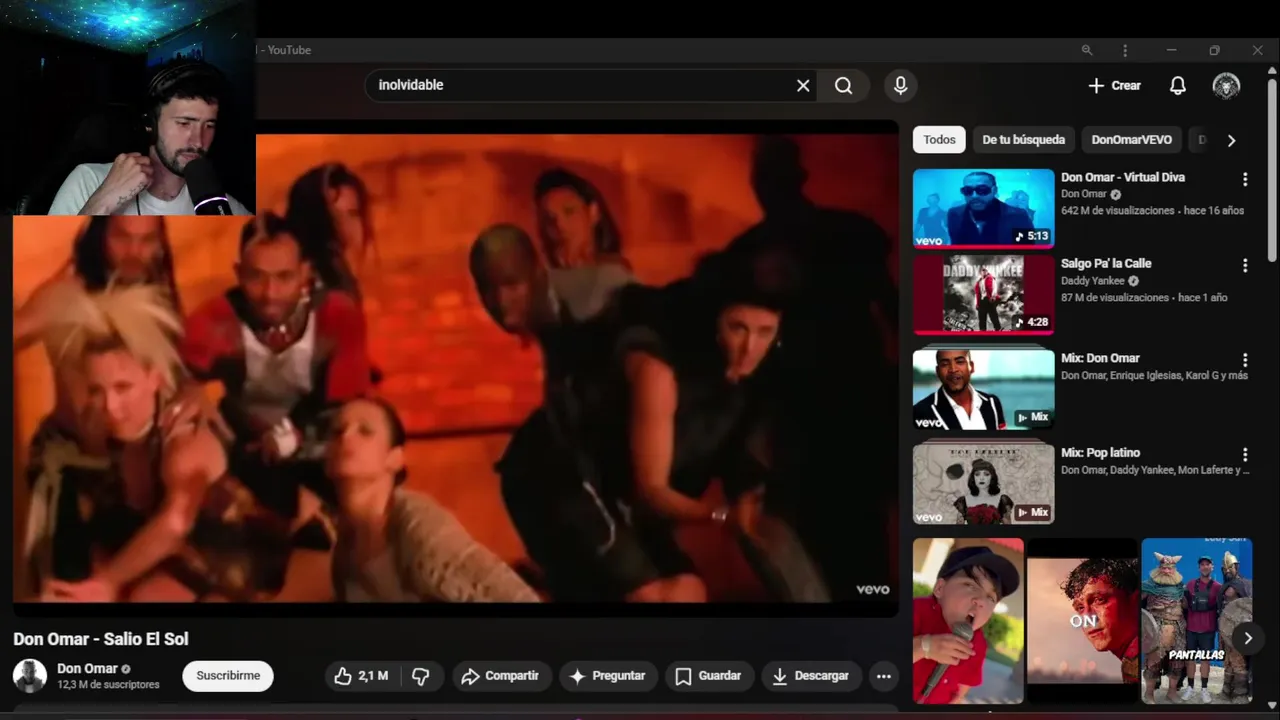Open more actions three-dot menu under video
The image size is (1280, 720).
(884, 677)
